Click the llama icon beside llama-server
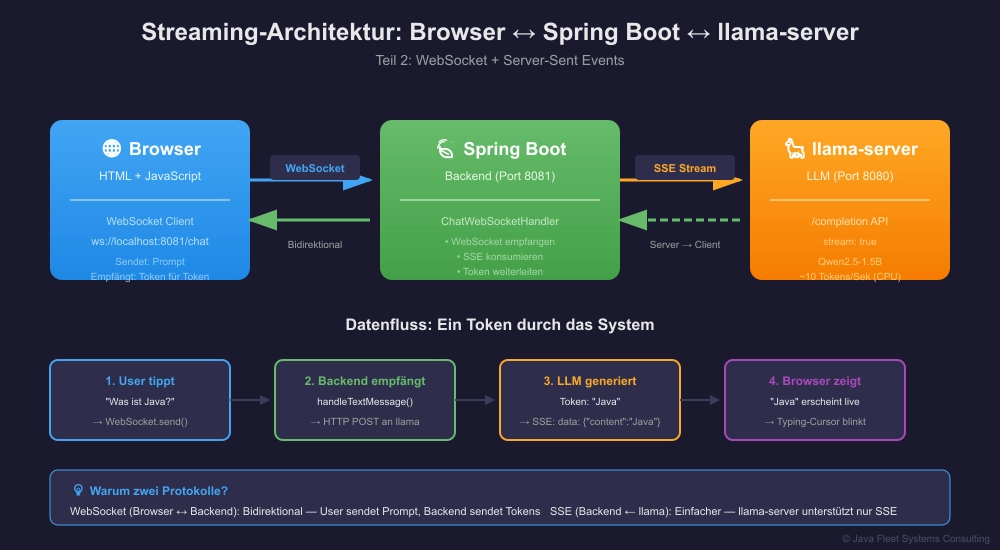This screenshot has width=1000, height=550. click(795, 149)
